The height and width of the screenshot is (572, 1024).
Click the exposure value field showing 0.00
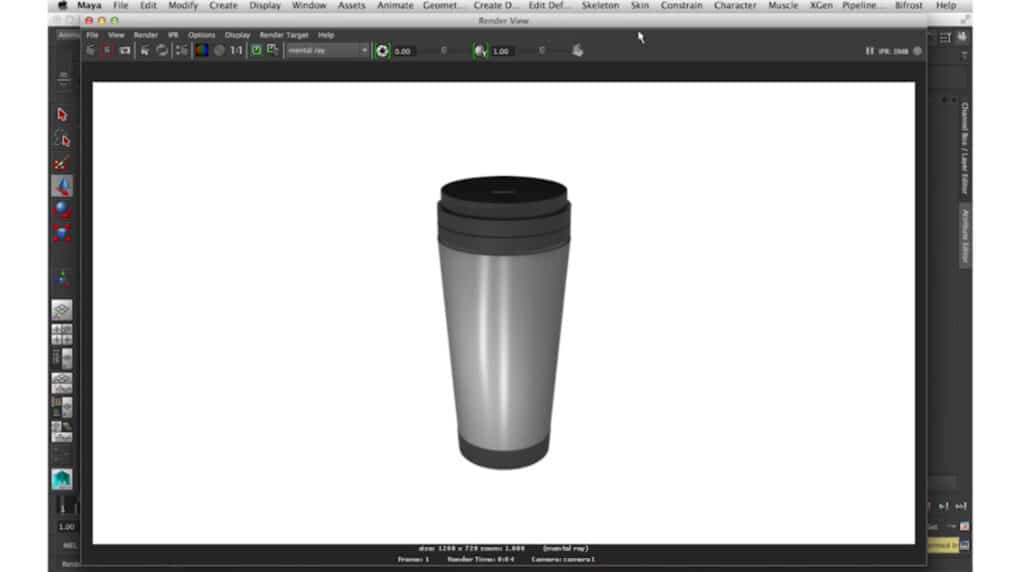point(404,51)
